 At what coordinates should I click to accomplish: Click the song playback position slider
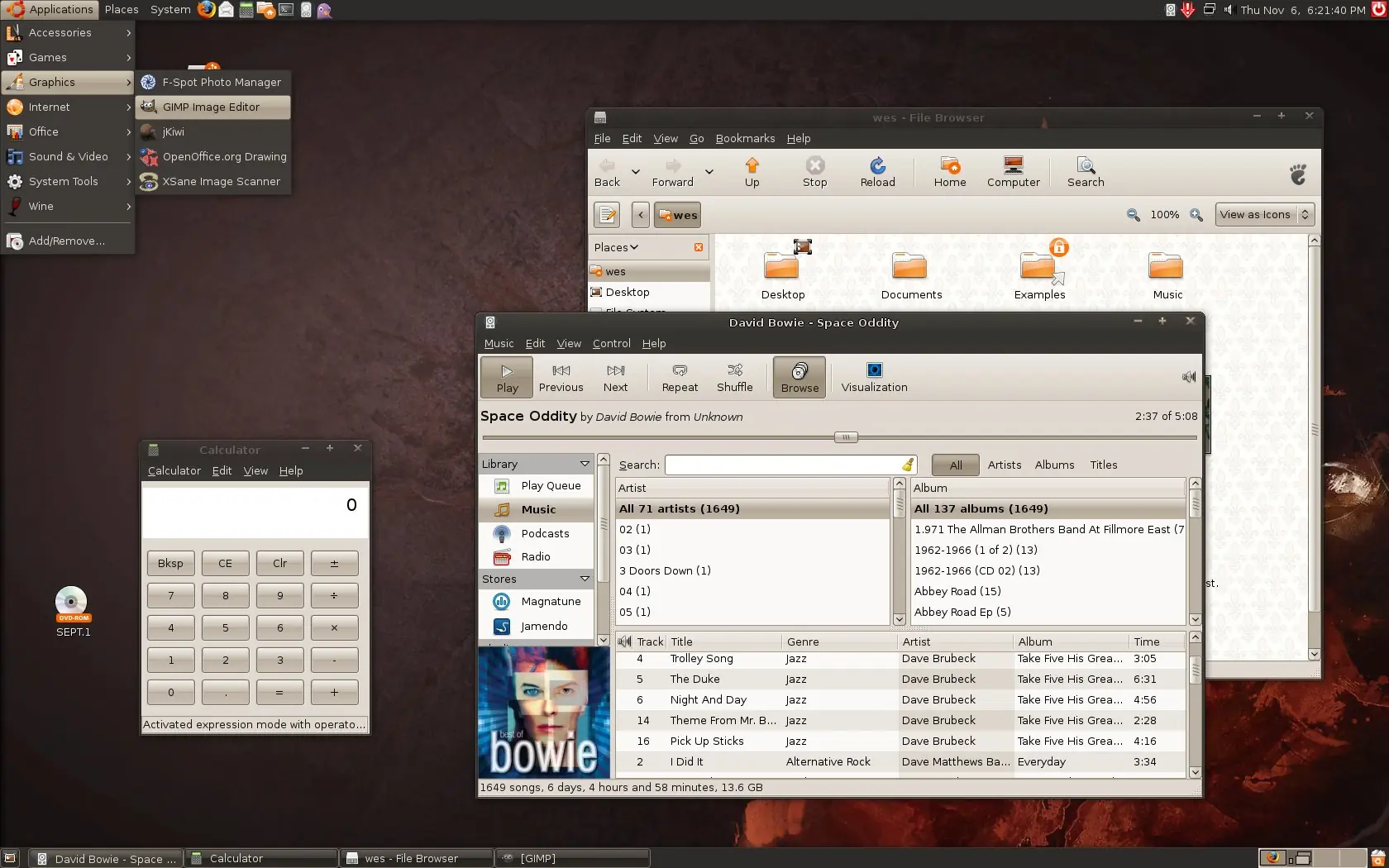point(839,437)
